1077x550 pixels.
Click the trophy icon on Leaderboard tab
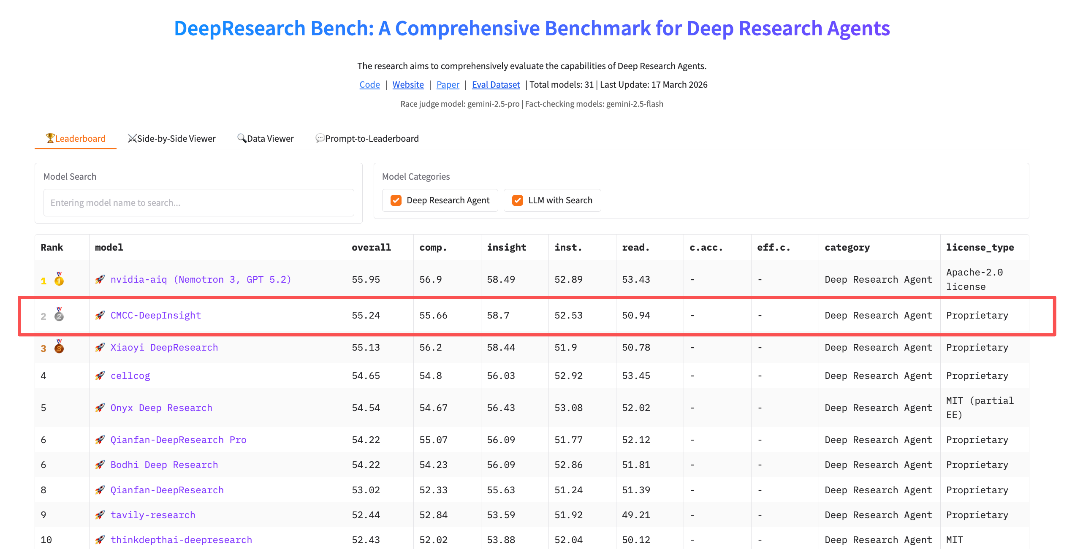[50, 139]
